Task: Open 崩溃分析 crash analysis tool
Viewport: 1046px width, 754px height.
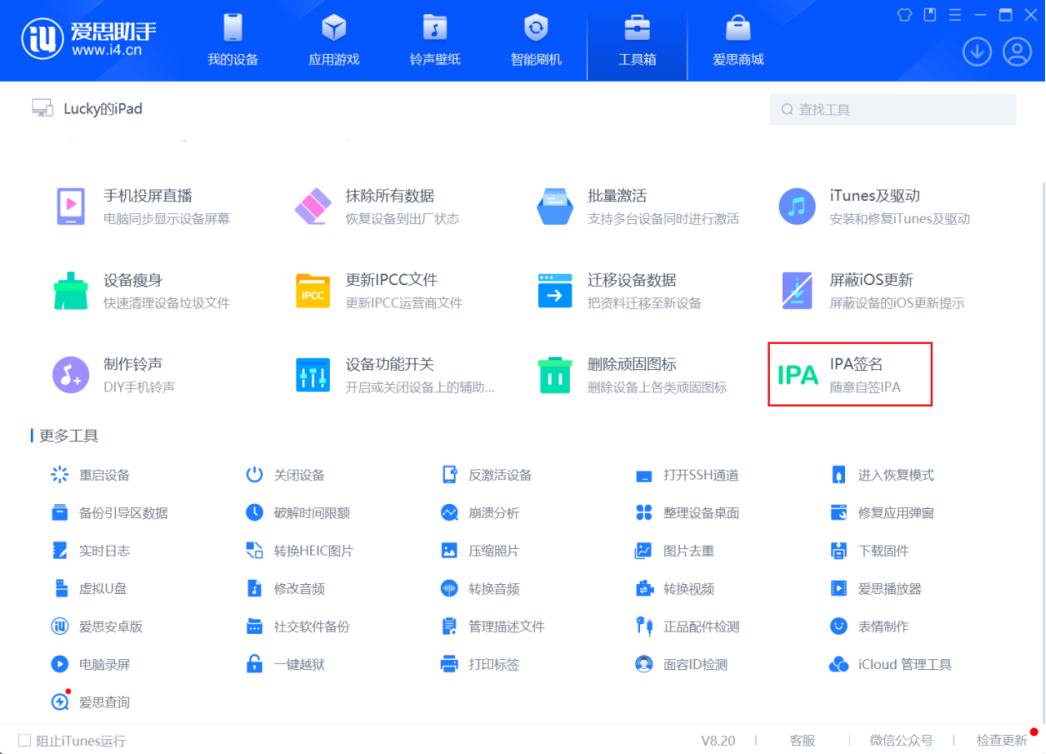Action: pyautogui.click(x=480, y=513)
